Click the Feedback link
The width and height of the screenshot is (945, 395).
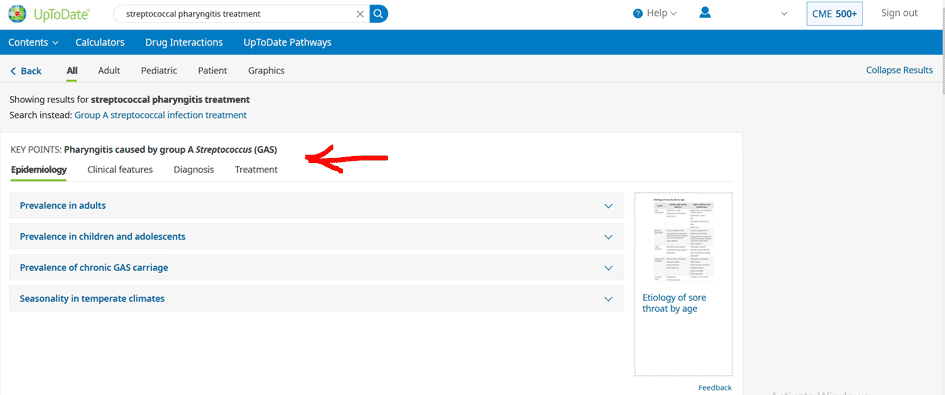click(x=715, y=387)
